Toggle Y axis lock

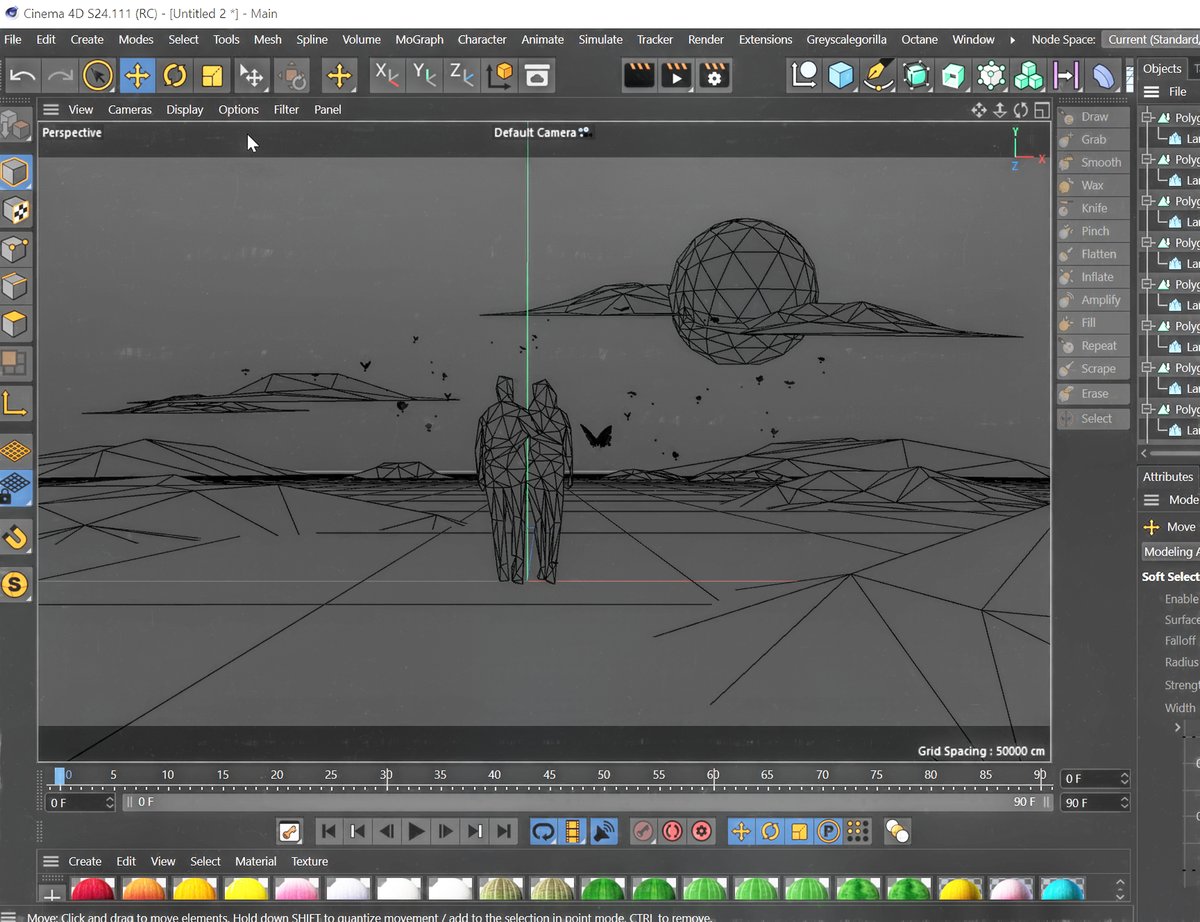click(x=424, y=75)
